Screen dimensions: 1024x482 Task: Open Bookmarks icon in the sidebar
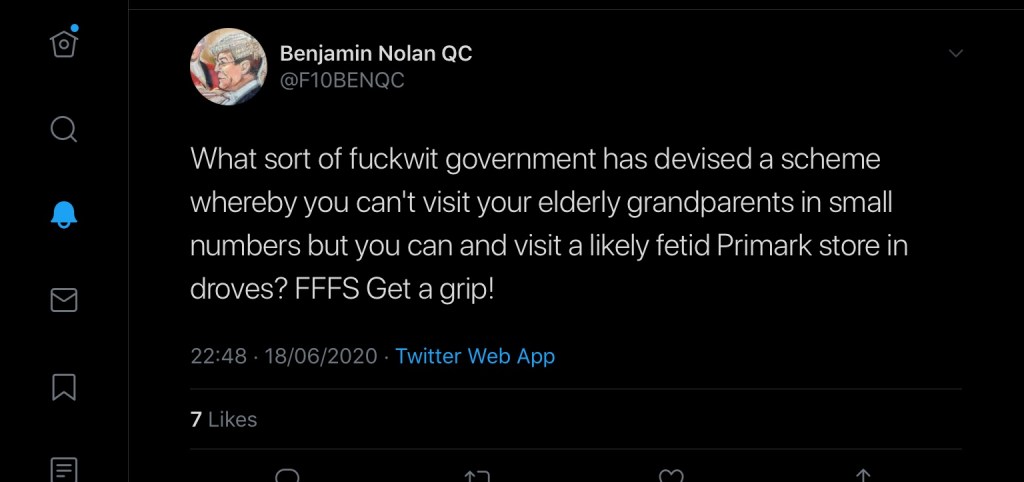(63, 386)
